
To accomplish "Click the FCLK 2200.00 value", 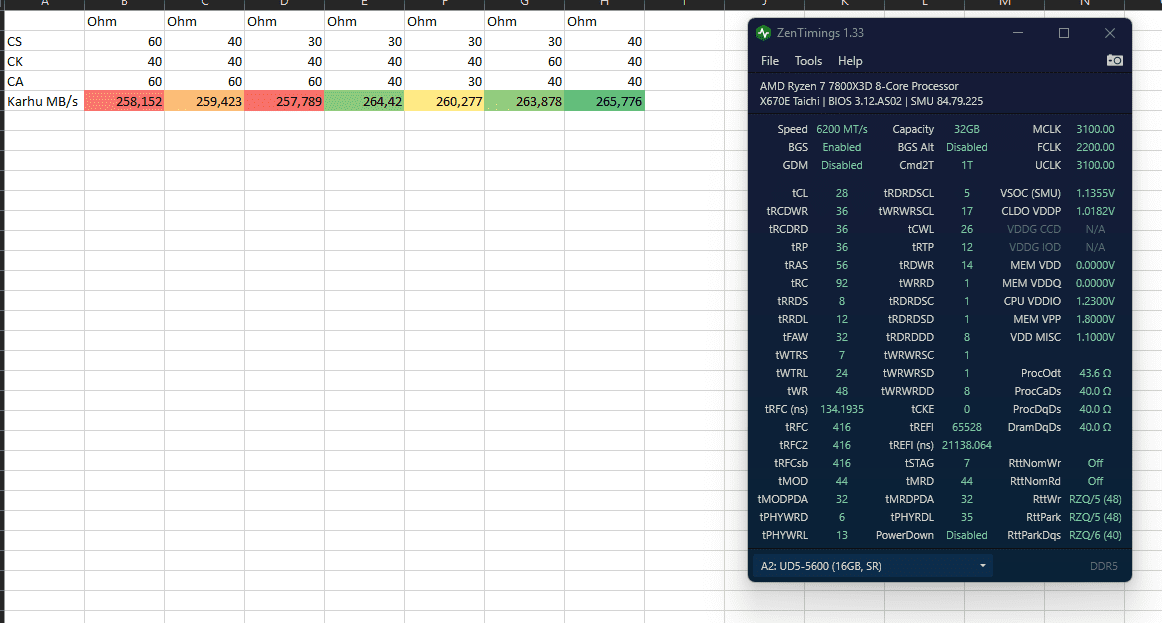I will pos(1095,147).
